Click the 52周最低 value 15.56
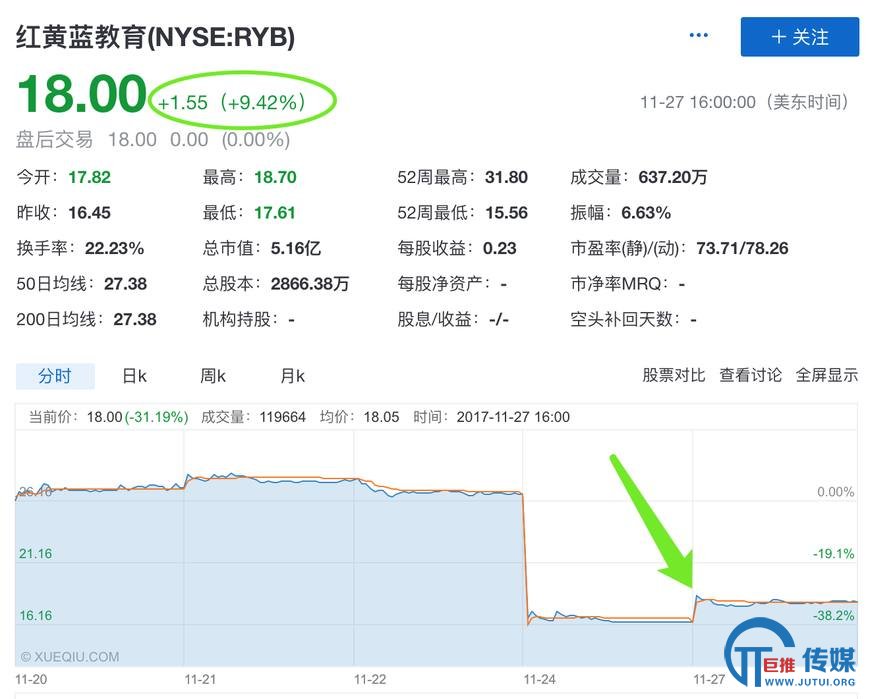Screen dimensions: 870x699 506,213
